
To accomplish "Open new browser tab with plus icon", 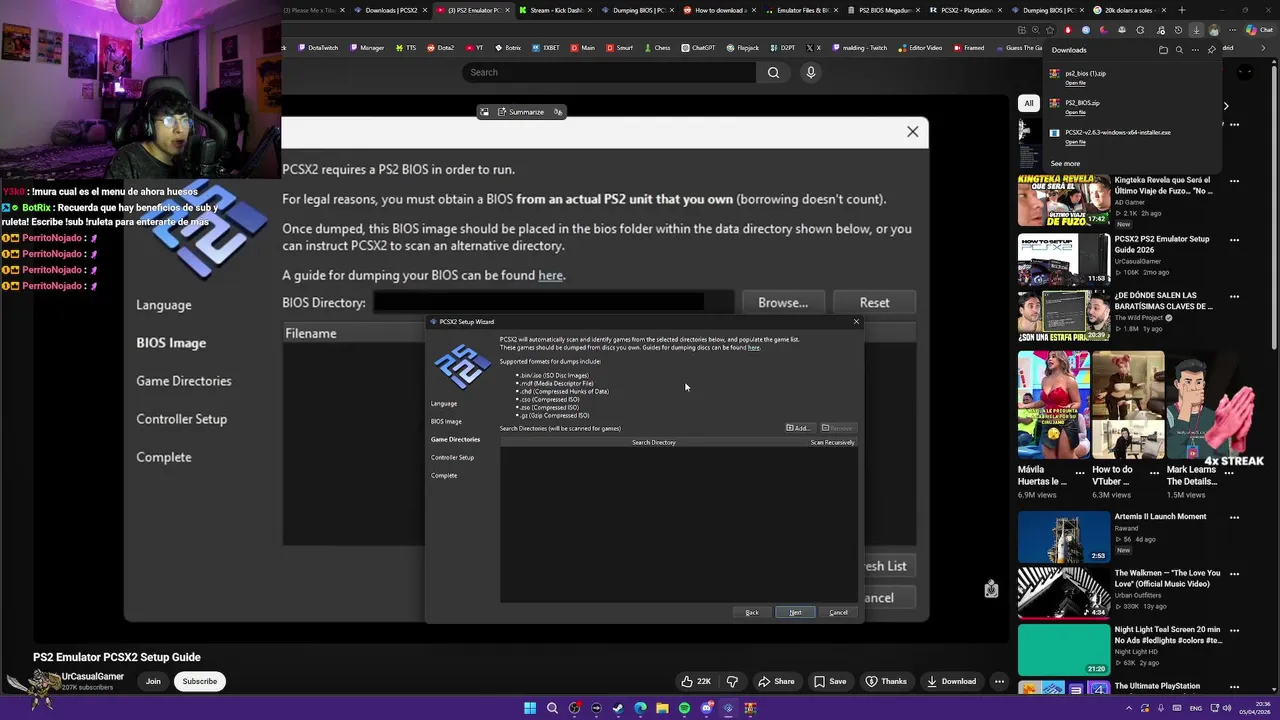I will (x=1181, y=10).
